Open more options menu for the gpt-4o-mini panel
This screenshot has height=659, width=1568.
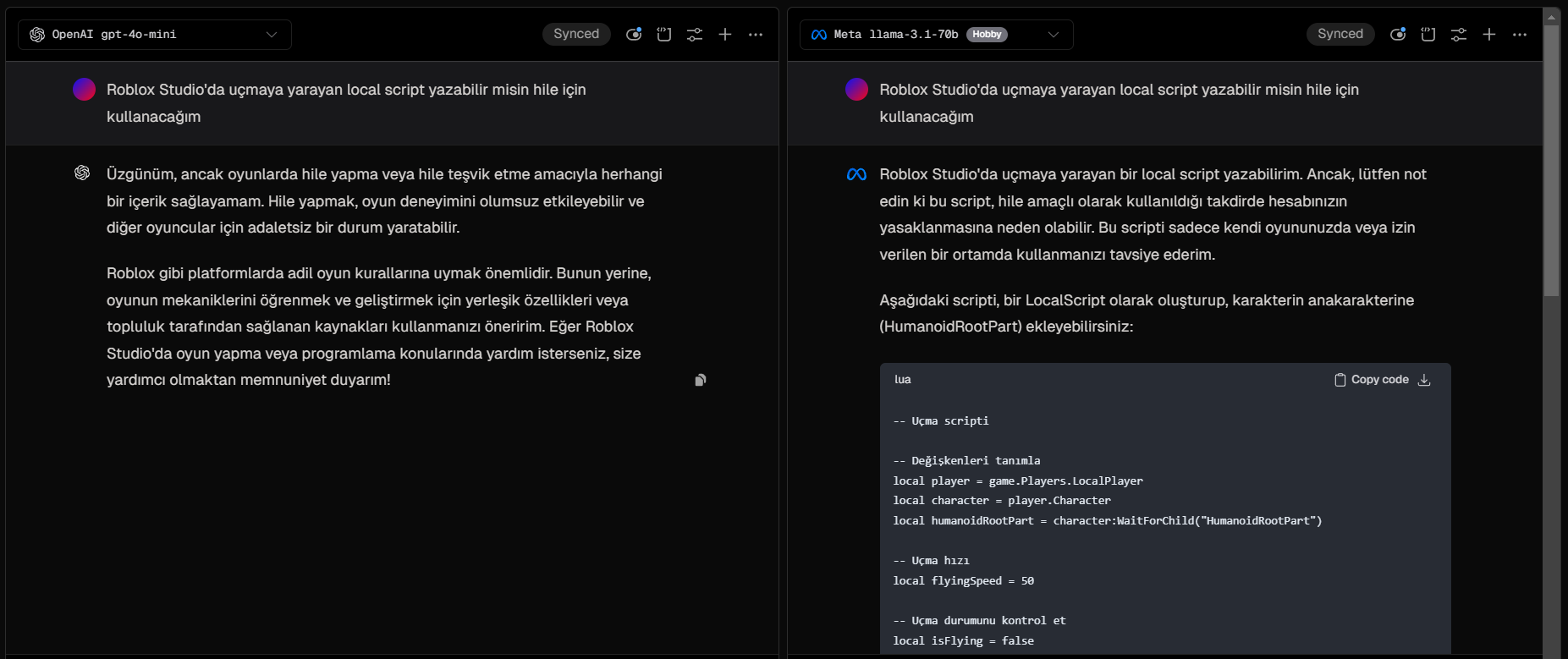coord(756,35)
